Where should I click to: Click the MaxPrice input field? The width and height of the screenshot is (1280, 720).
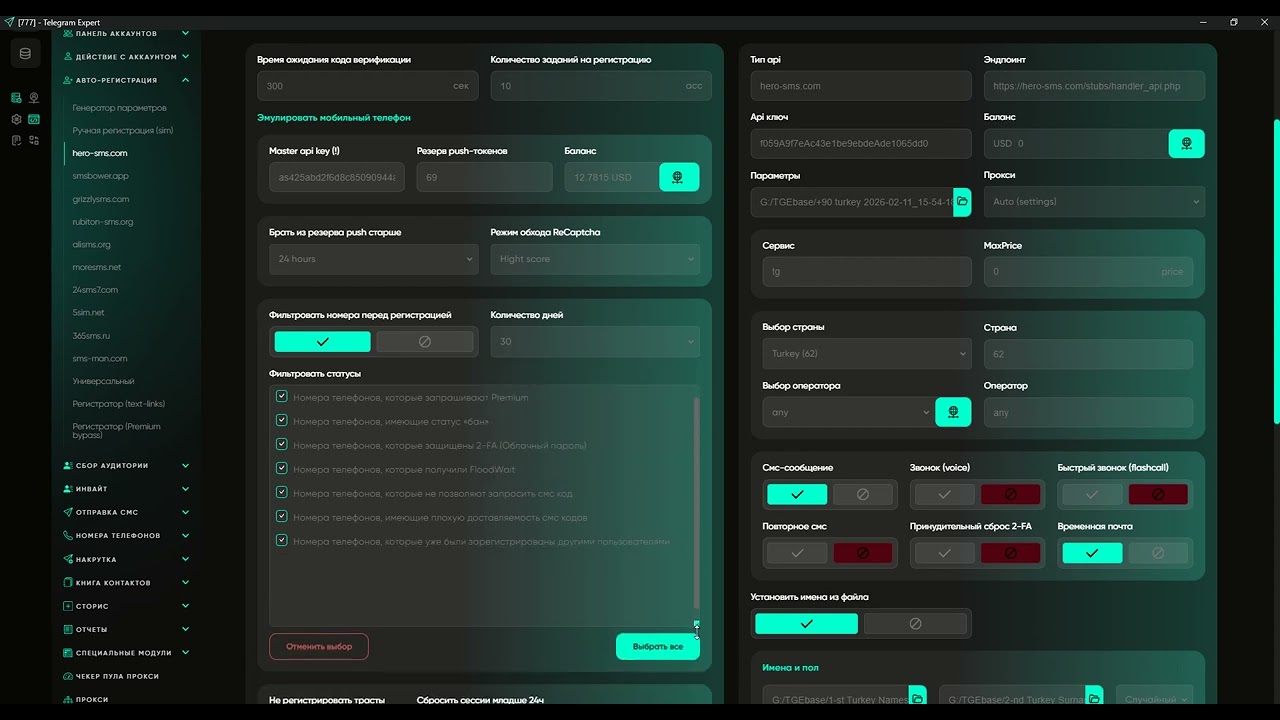point(1088,271)
